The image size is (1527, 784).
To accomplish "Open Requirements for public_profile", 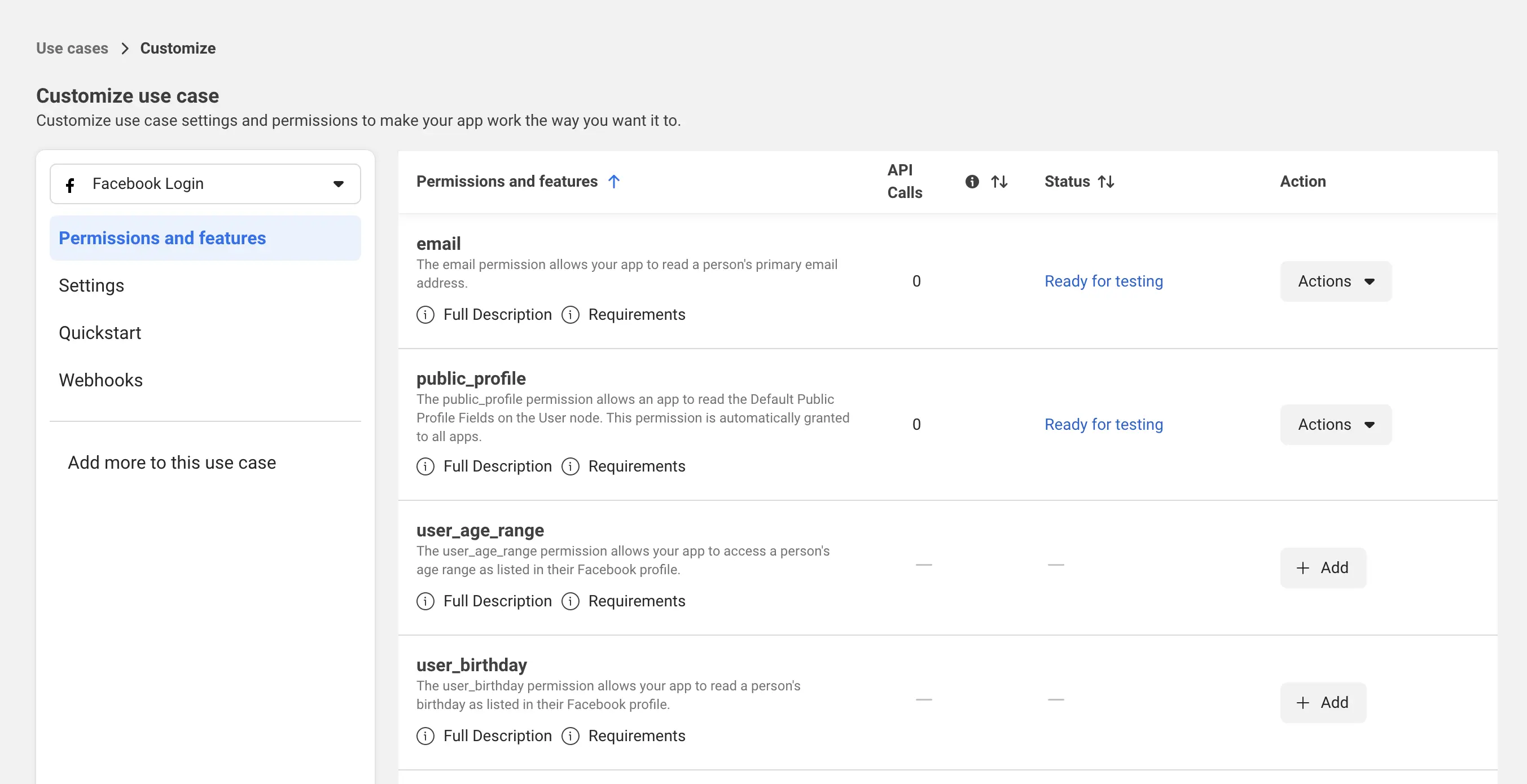I will click(637, 466).
